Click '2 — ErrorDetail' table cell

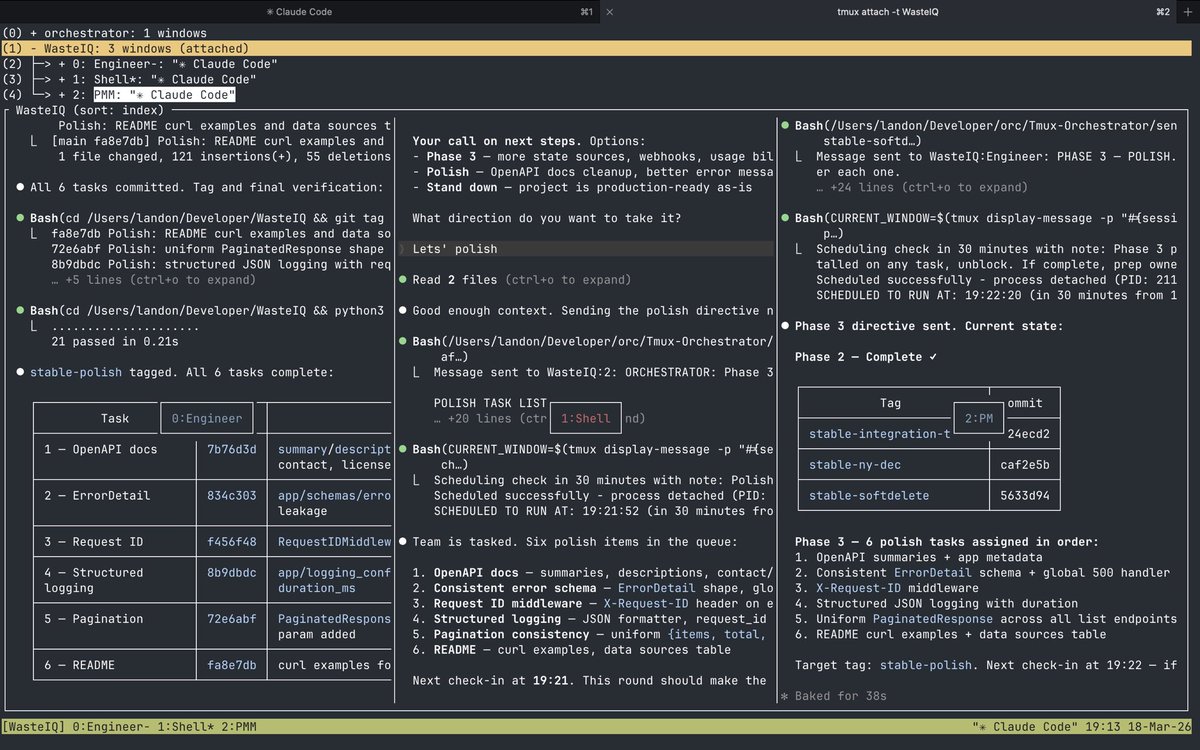click(97, 496)
